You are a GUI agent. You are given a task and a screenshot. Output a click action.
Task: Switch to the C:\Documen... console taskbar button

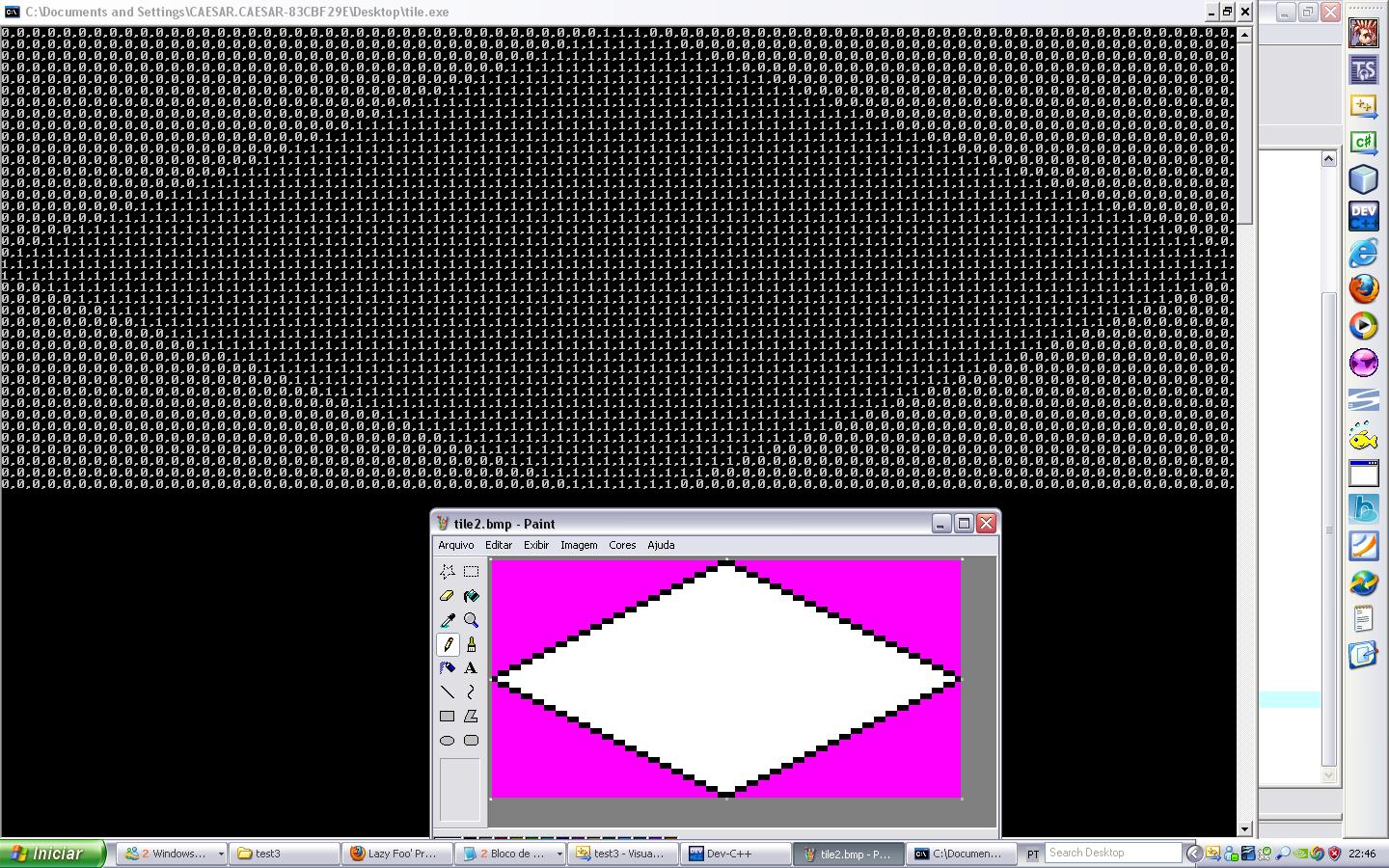tap(961, 854)
